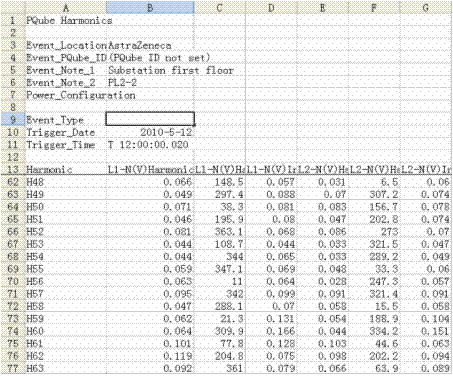Select row 77 header
The width and height of the screenshot is (453, 376).
click(x=13, y=368)
